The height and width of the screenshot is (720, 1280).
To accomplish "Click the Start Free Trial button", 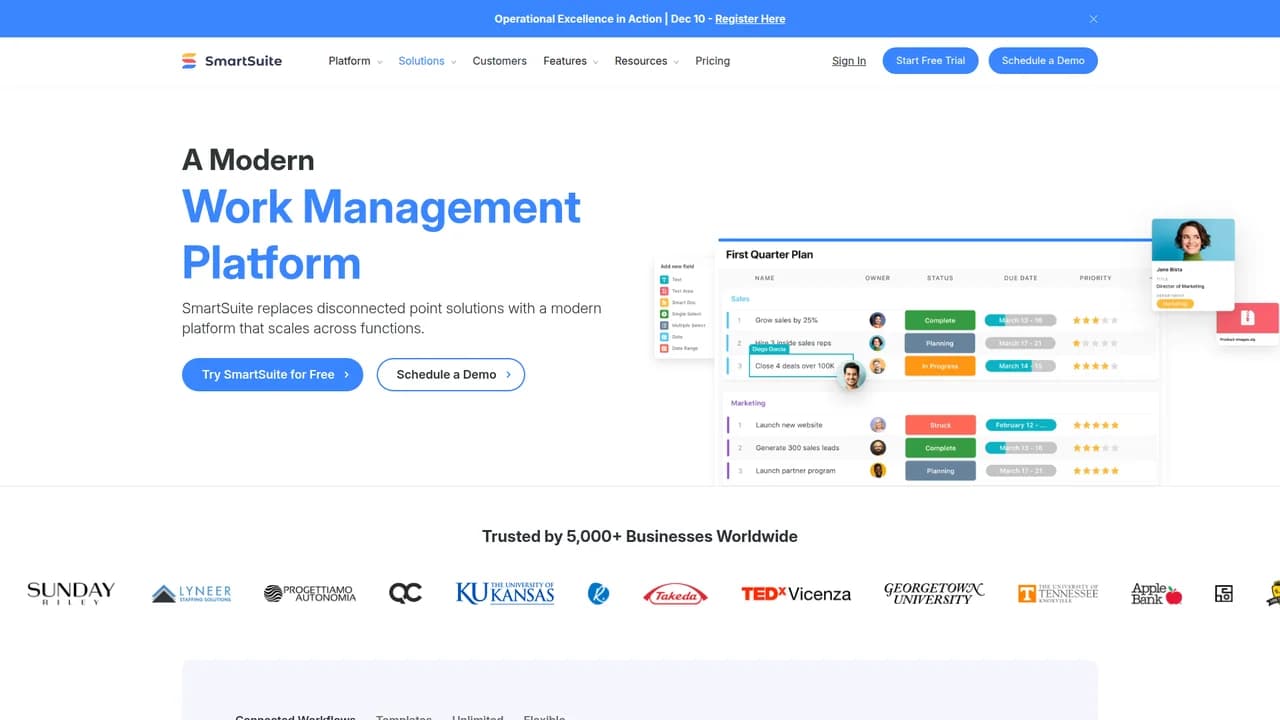I will point(931,61).
